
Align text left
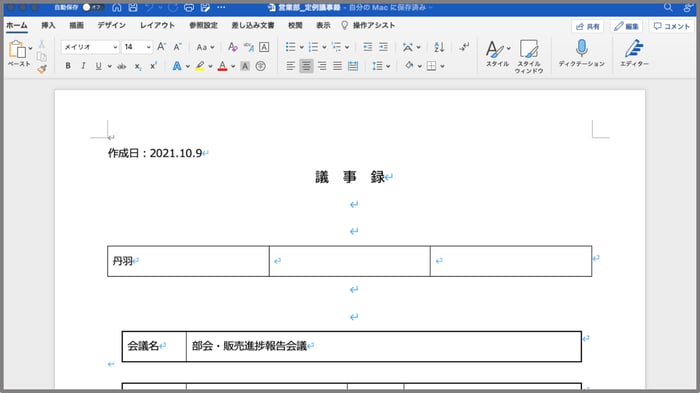coord(291,66)
